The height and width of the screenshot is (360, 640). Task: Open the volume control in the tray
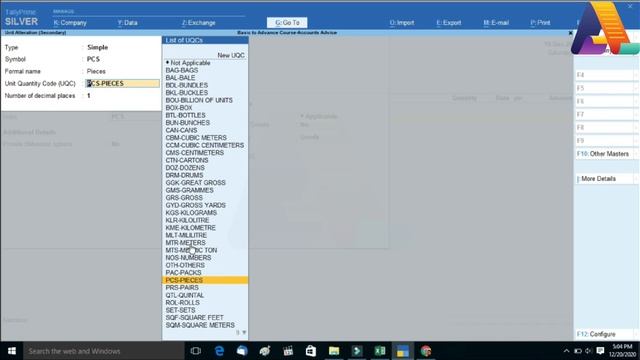click(588, 351)
